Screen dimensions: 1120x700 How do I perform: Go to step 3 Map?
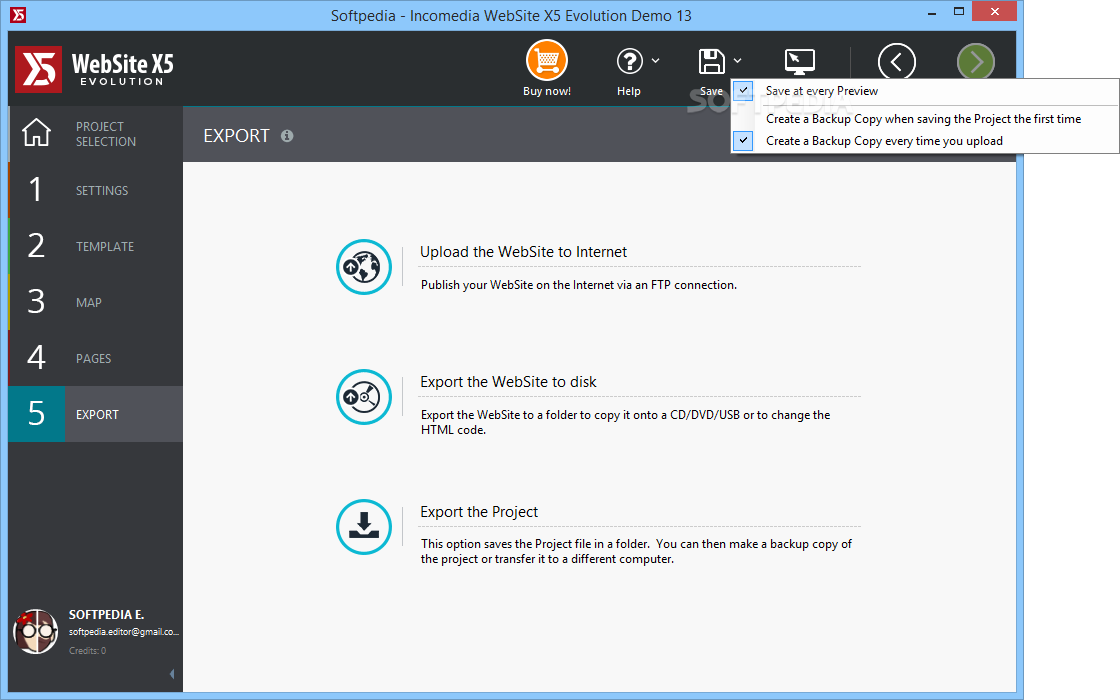[96, 302]
